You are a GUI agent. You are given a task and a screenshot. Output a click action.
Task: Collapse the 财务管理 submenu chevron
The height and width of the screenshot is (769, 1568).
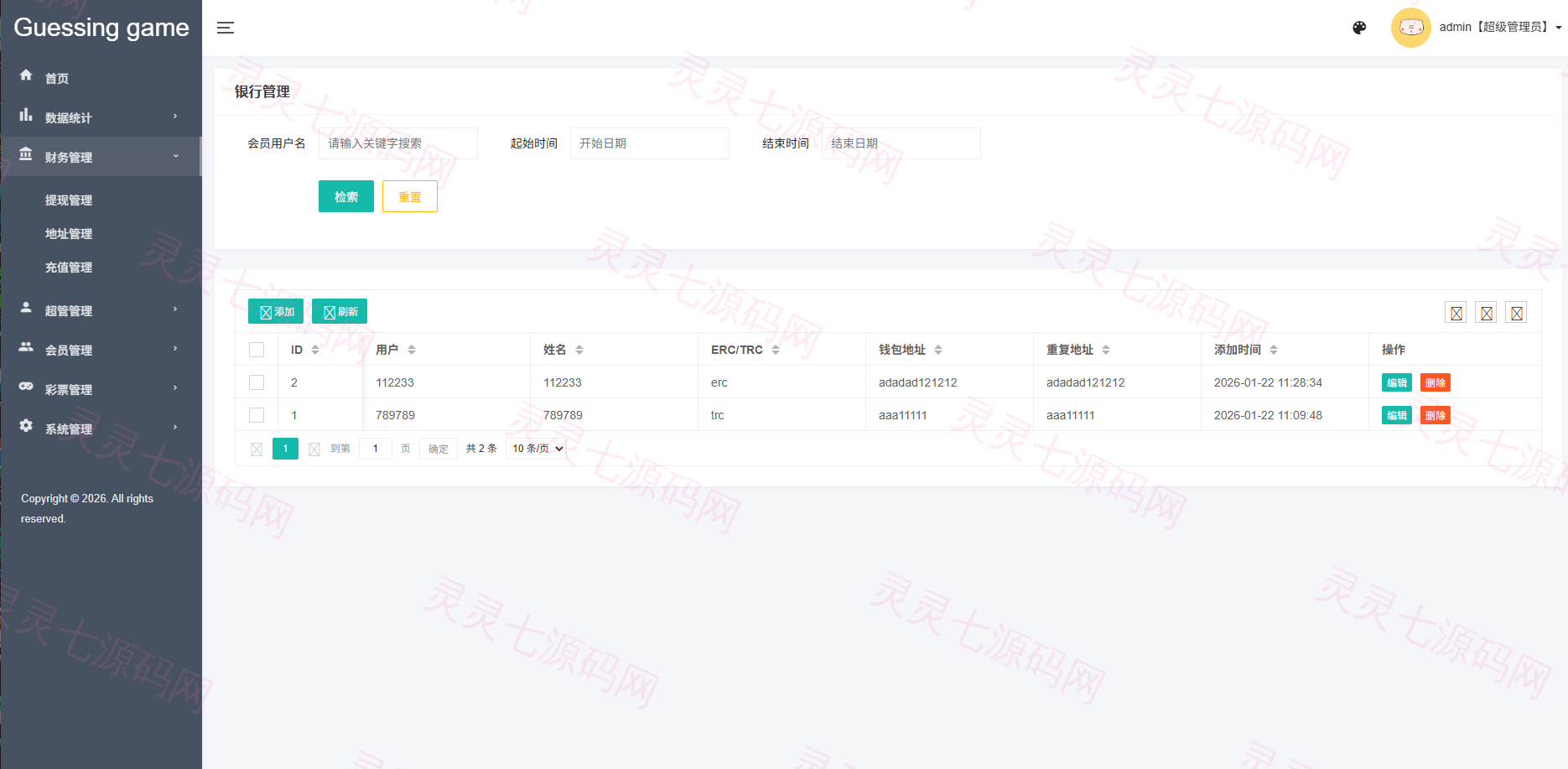175,156
